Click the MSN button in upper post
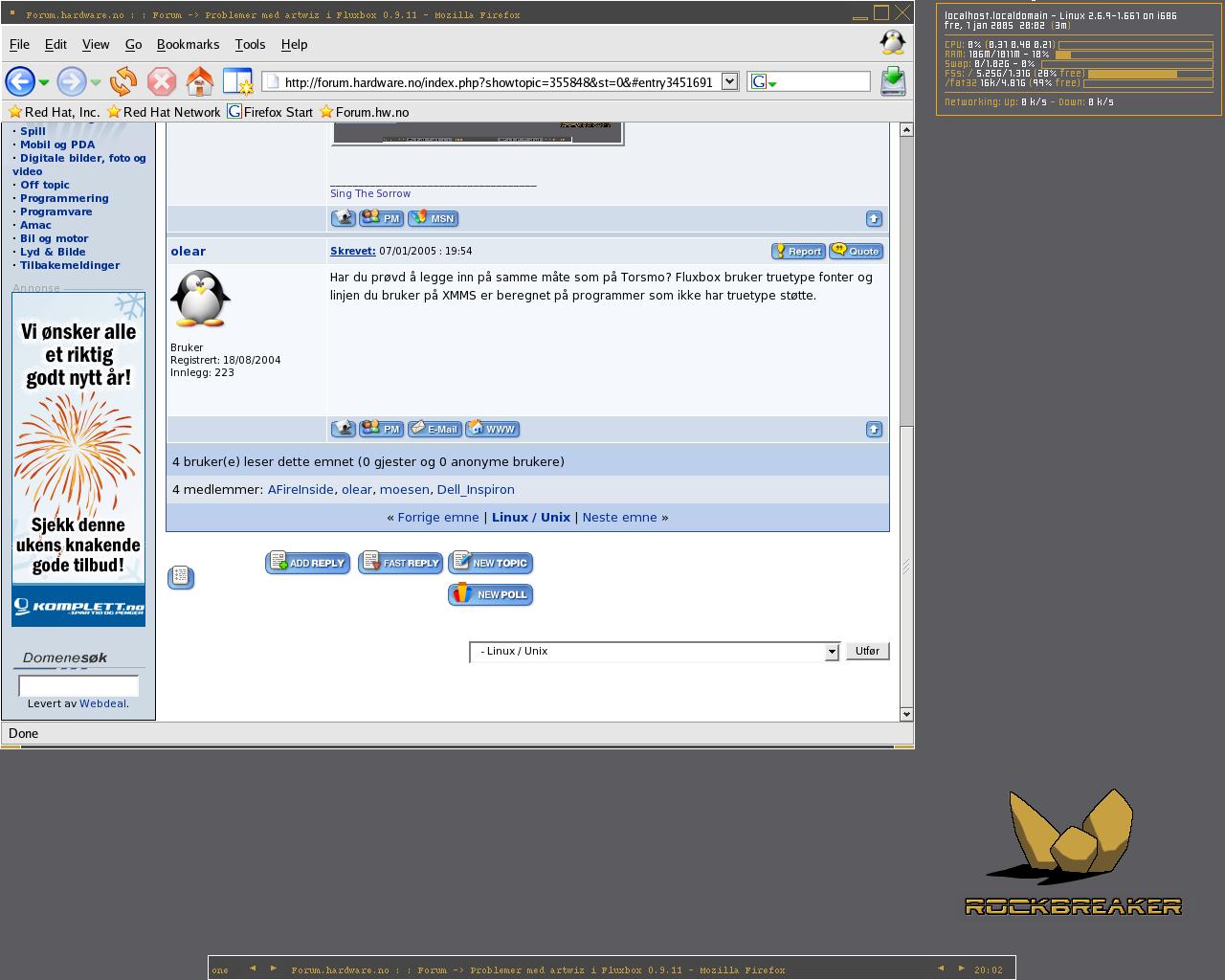1225x980 pixels. [434, 218]
